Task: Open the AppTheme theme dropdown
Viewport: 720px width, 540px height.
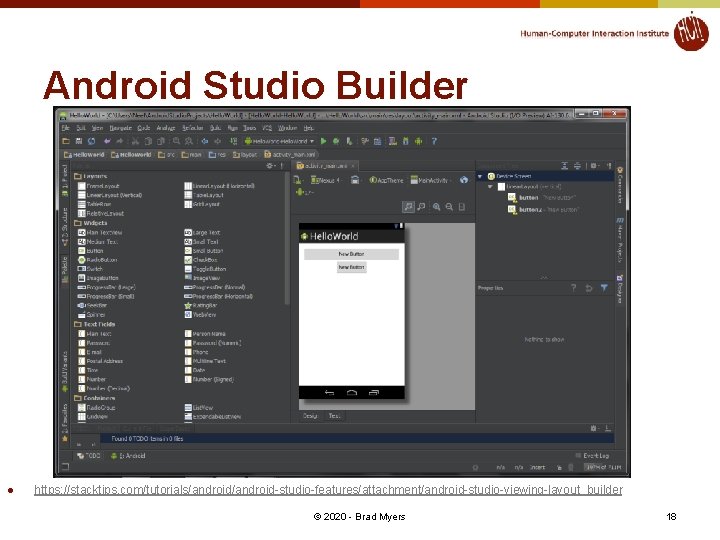Action: [x=387, y=180]
